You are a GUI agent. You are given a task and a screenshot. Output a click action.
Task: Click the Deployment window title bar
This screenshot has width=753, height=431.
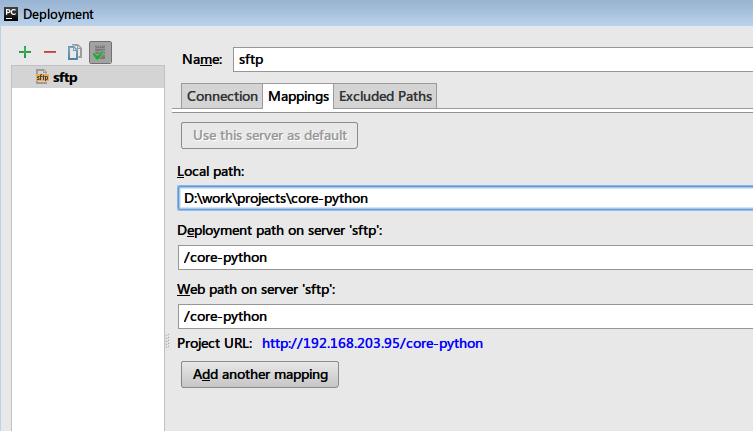coord(400,13)
